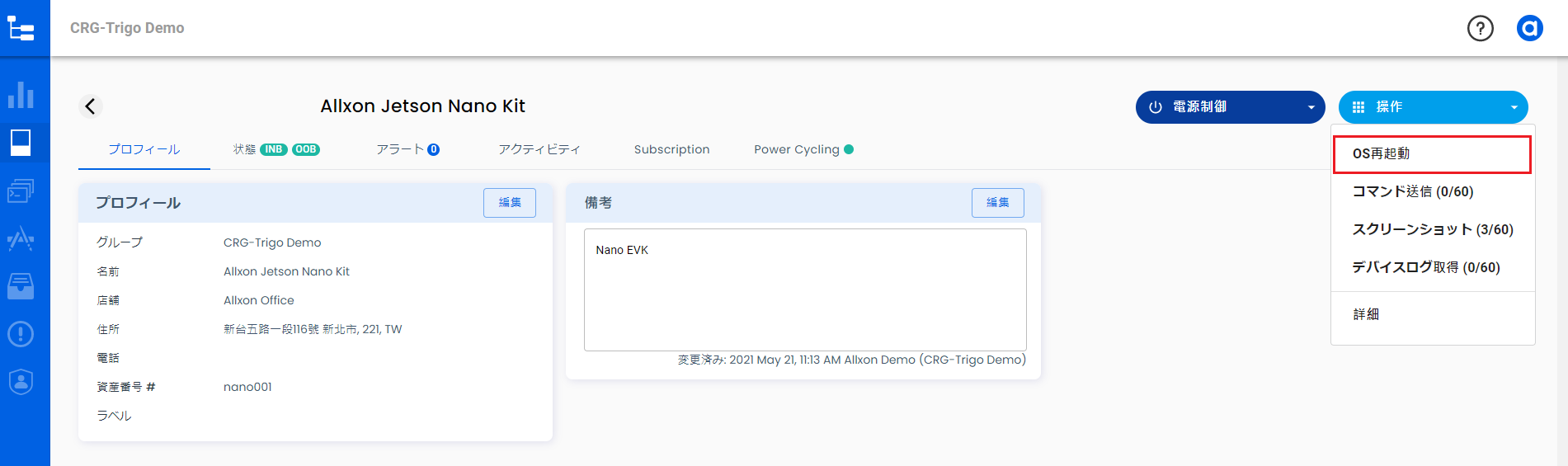
Task: Open the Allxon account avatar icon
Action: pos(1530,28)
